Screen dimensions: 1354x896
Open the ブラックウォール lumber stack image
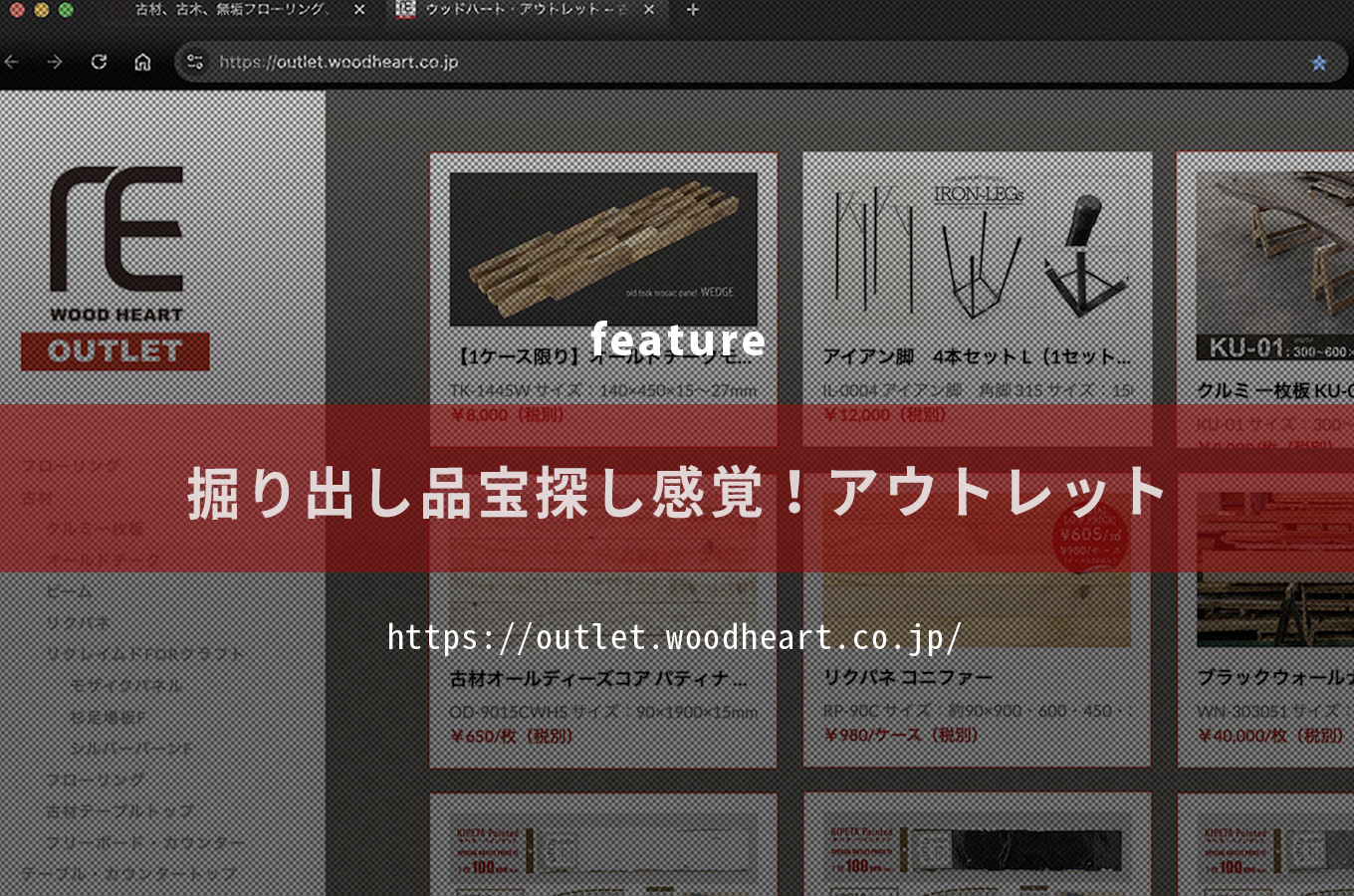(x=1275, y=570)
